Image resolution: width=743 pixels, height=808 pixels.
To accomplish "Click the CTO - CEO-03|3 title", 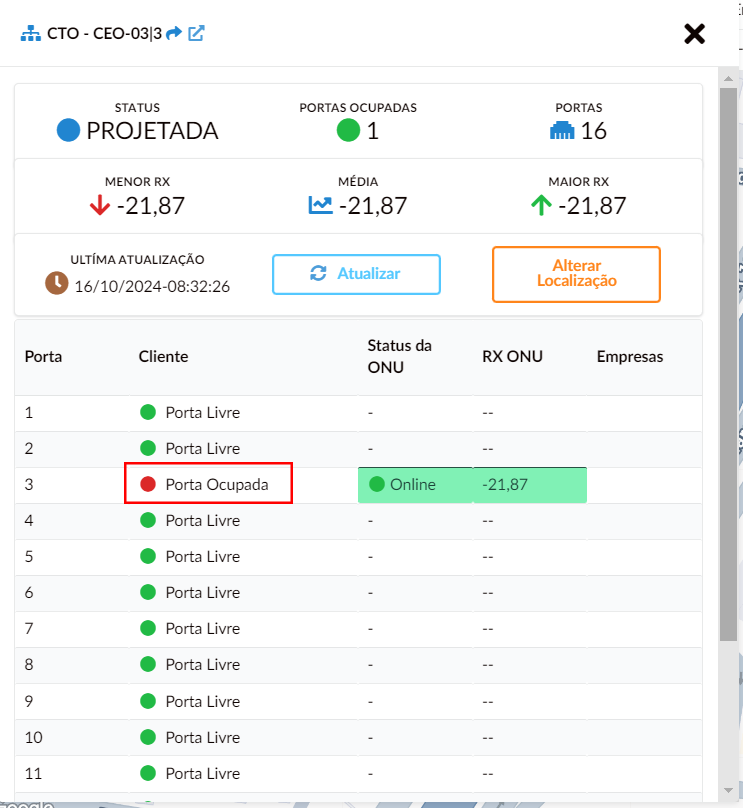I will (x=104, y=33).
